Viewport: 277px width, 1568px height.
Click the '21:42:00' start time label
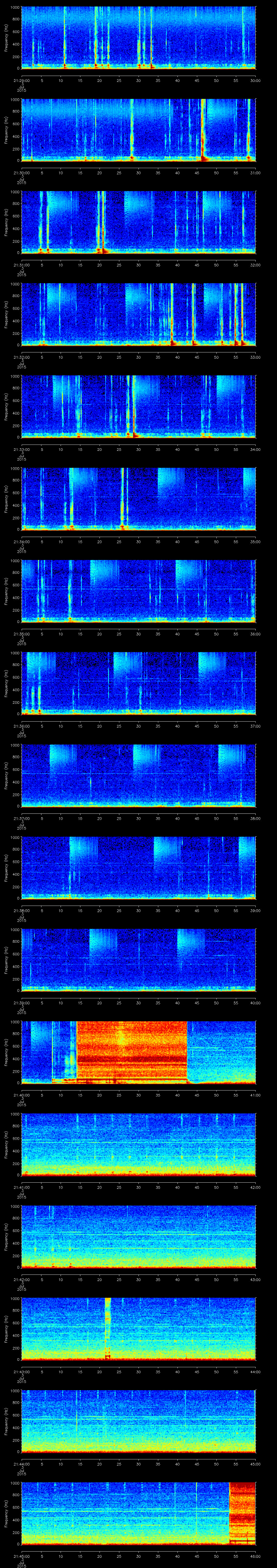click(x=21, y=1279)
